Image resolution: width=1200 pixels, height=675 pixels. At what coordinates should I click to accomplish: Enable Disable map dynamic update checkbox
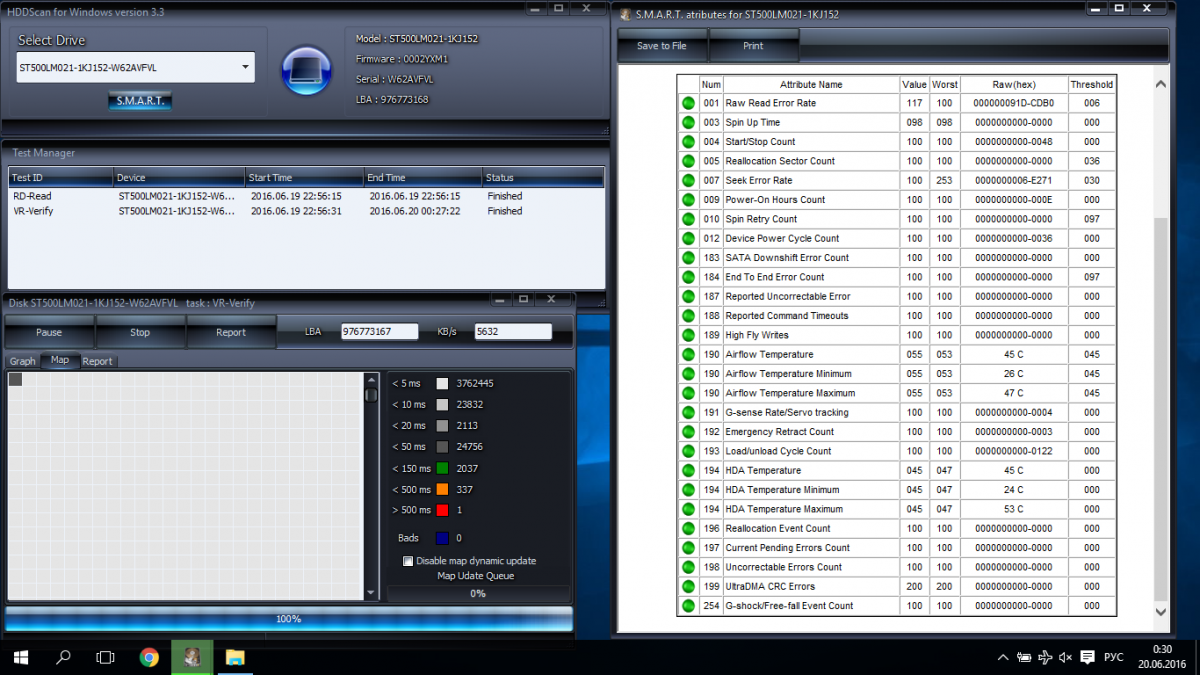(408, 561)
